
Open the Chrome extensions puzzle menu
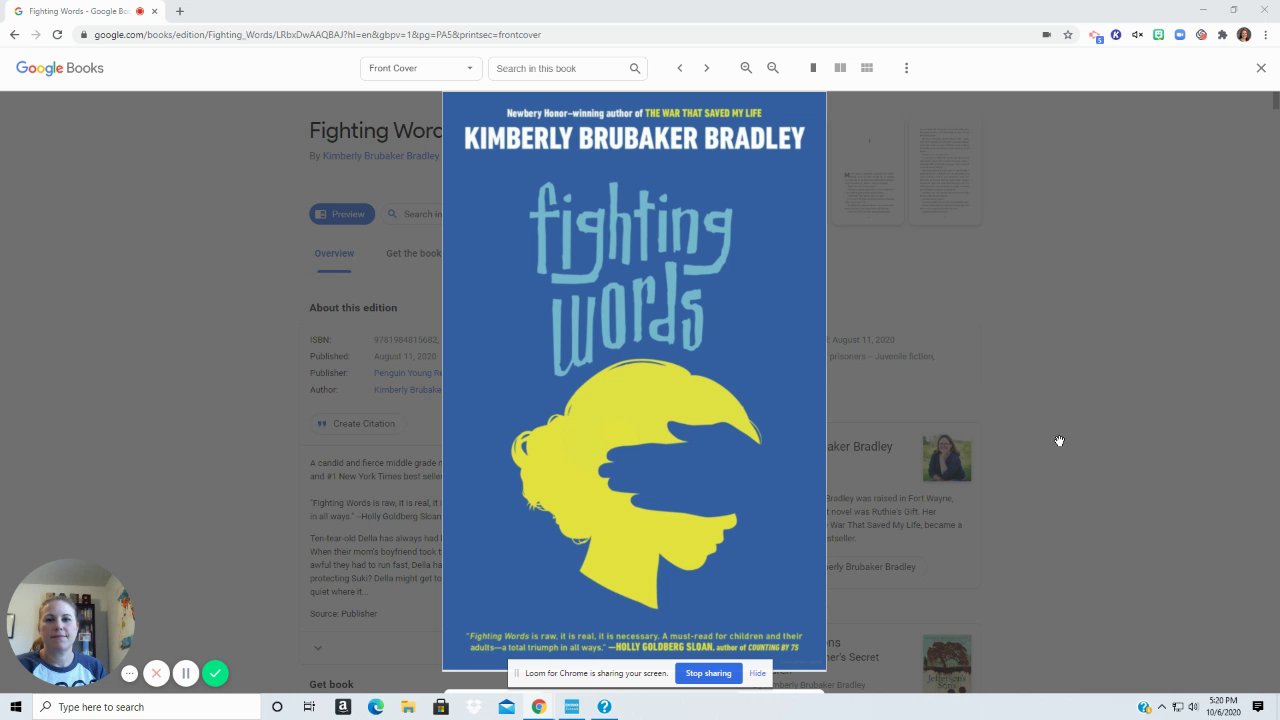pyautogui.click(x=1222, y=34)
